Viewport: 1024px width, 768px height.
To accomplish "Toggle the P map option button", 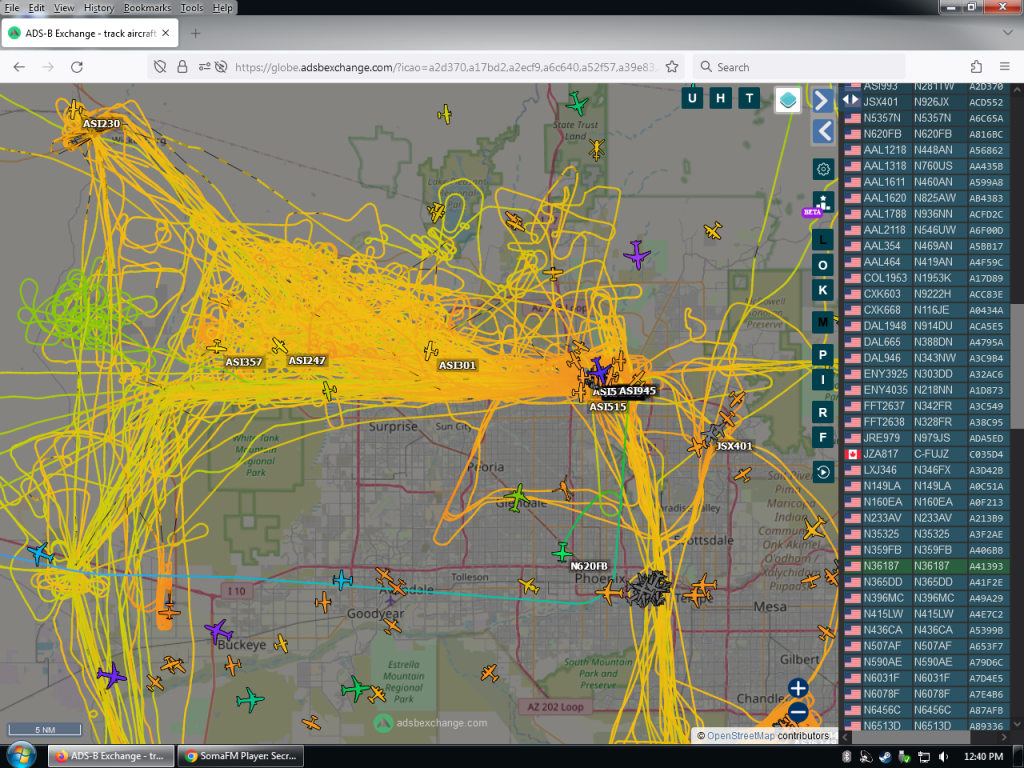I will [823, 355].
